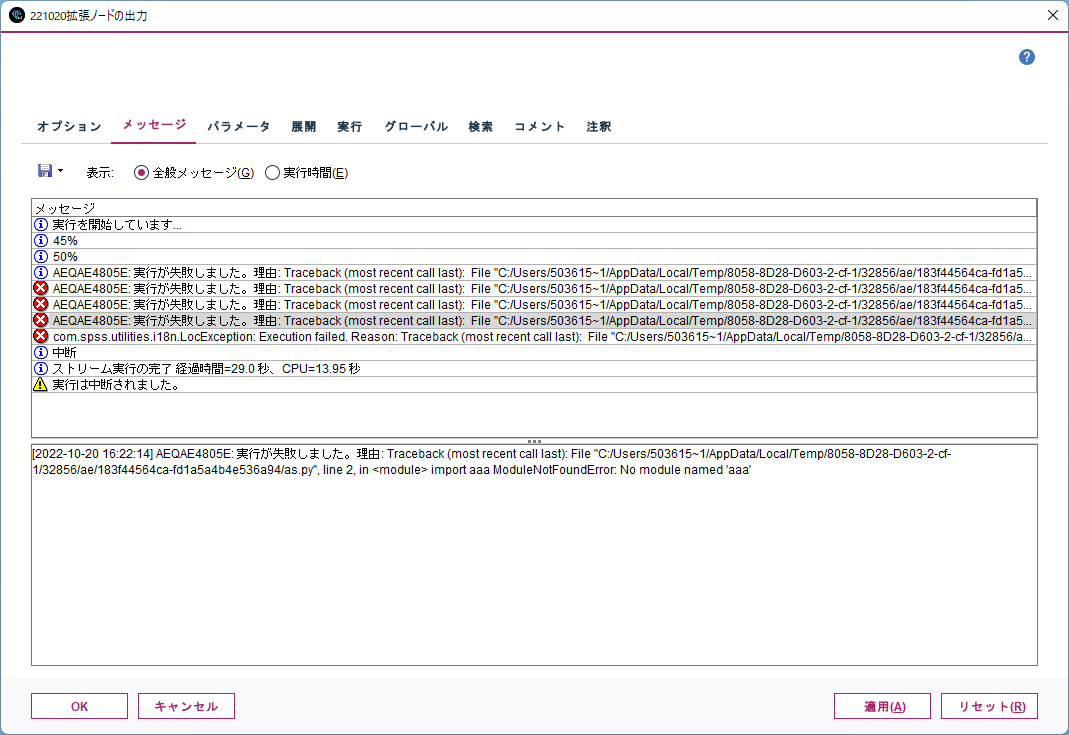The height and width of the screenshot is (735, 1069).
Task: Click info icon beside 中断 message
Action: tap(41, 352)
